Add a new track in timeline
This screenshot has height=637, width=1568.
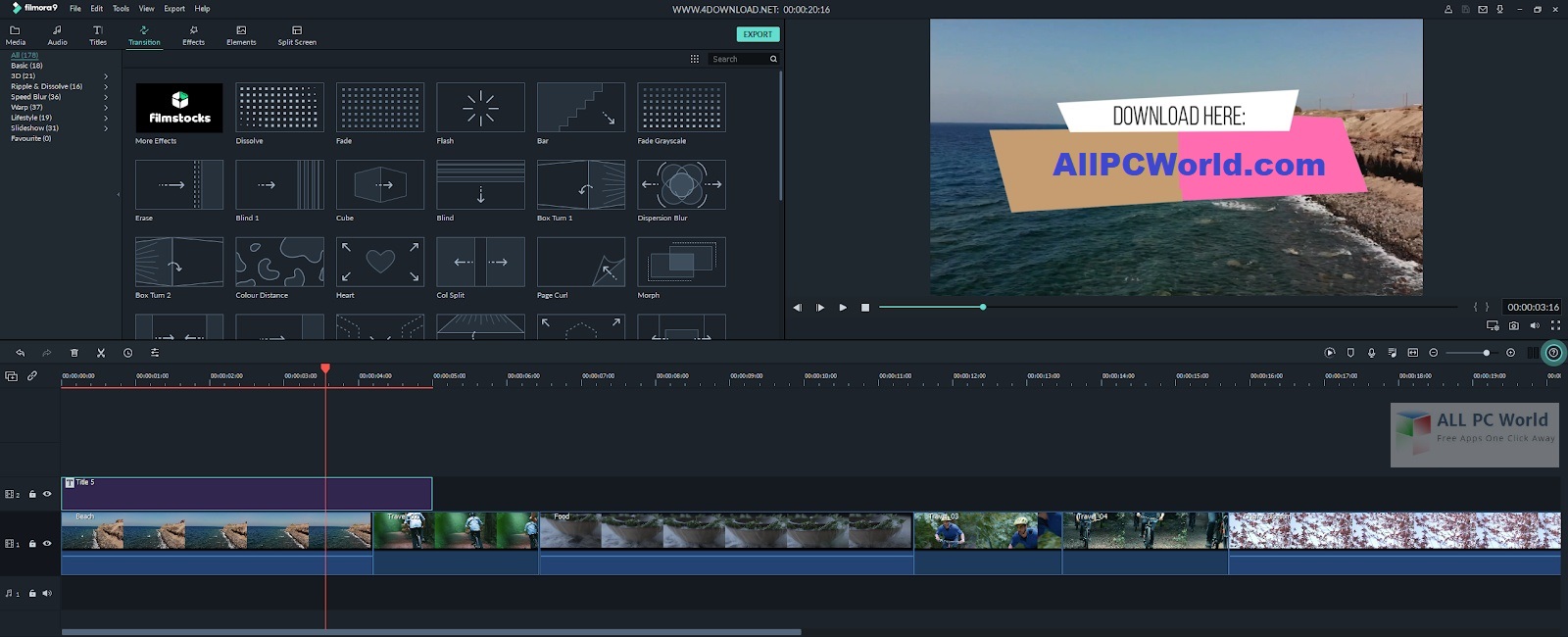click(x=11, y=376)
